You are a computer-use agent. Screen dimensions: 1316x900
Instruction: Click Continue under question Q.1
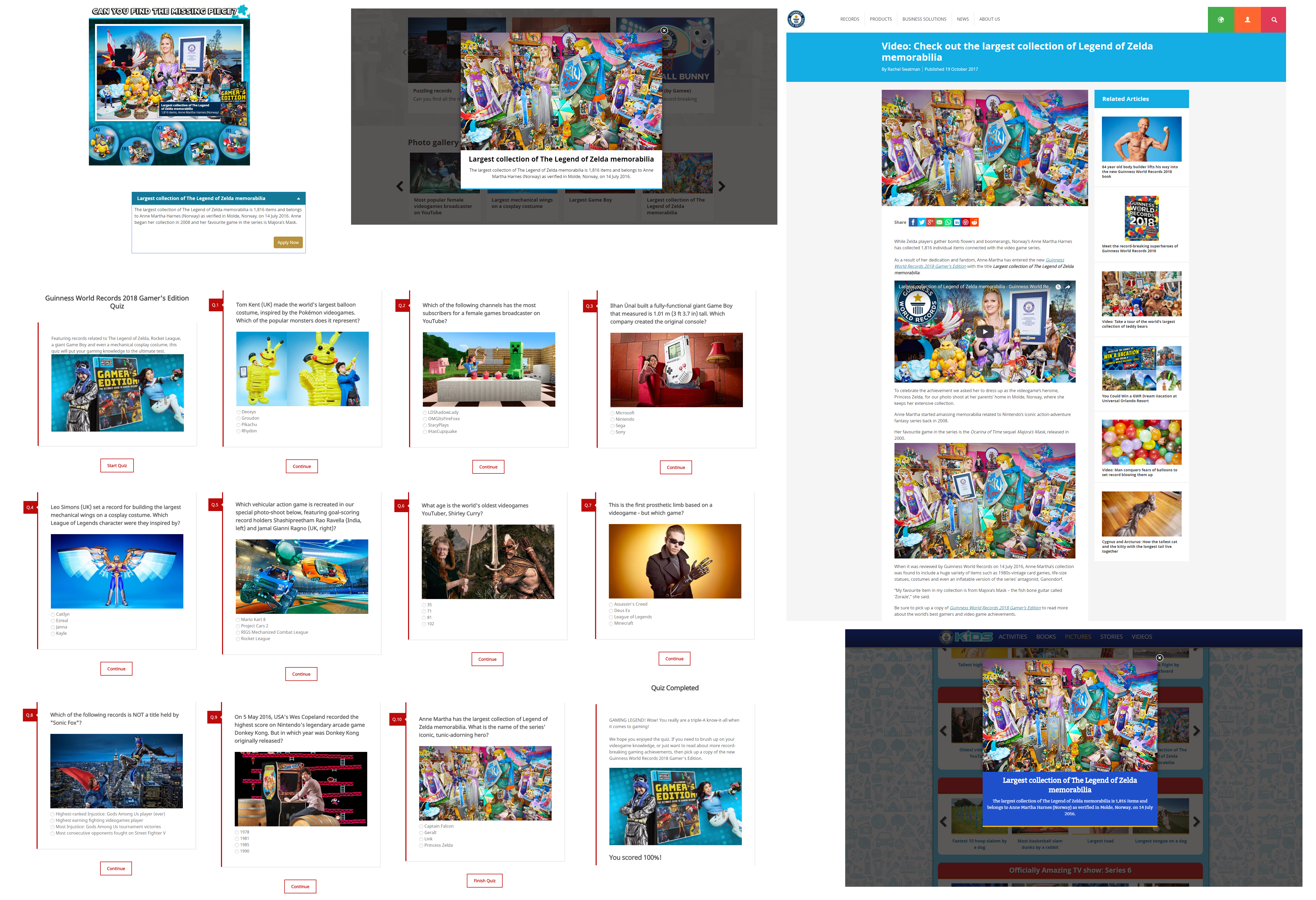(x=302, y=467)
